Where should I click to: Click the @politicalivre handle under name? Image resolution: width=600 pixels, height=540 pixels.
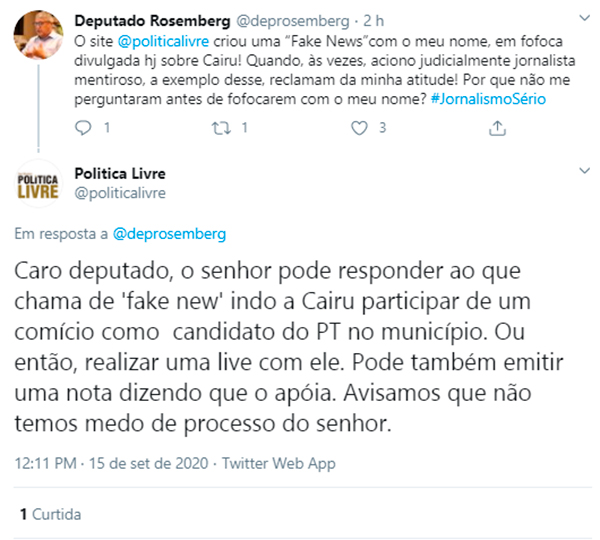coord(120,192)
